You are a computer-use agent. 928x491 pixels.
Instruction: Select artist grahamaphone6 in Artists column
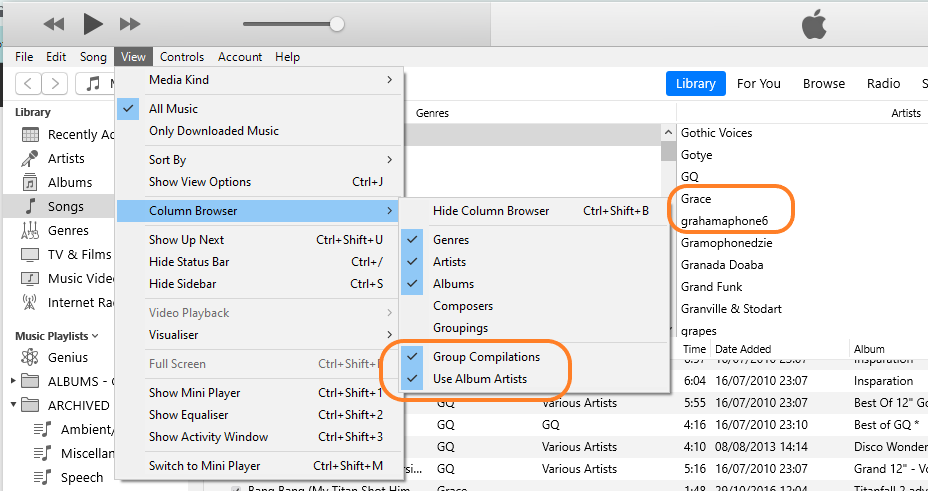(x=724, y=221)
